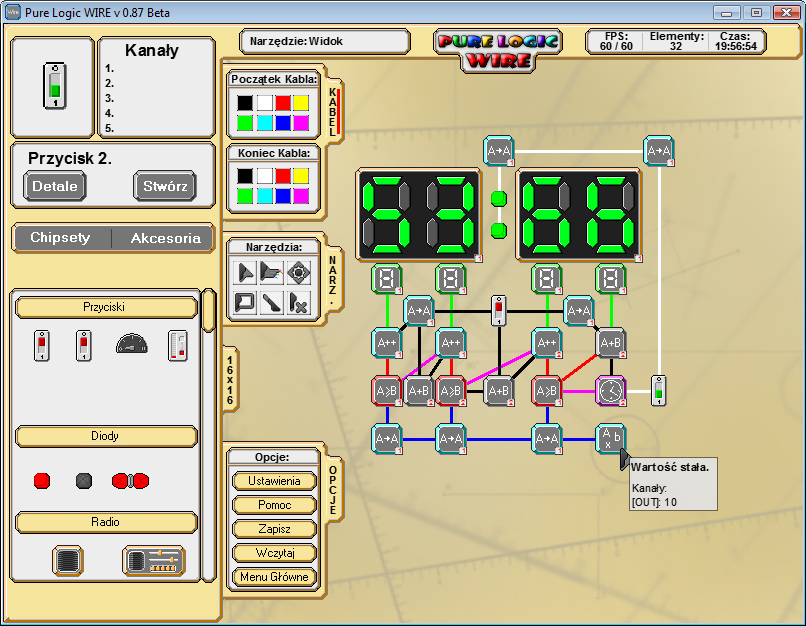
Task: Switch to the Akcesoria tab
Action: pos(165,238)
